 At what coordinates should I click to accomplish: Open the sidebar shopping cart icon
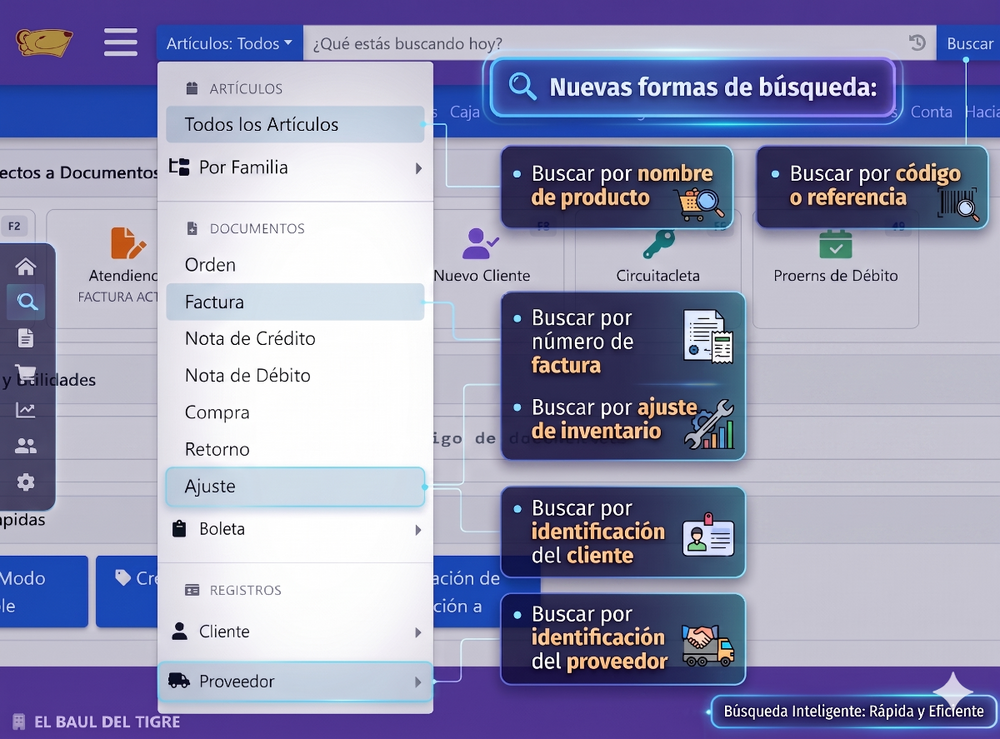coord(26,372)
